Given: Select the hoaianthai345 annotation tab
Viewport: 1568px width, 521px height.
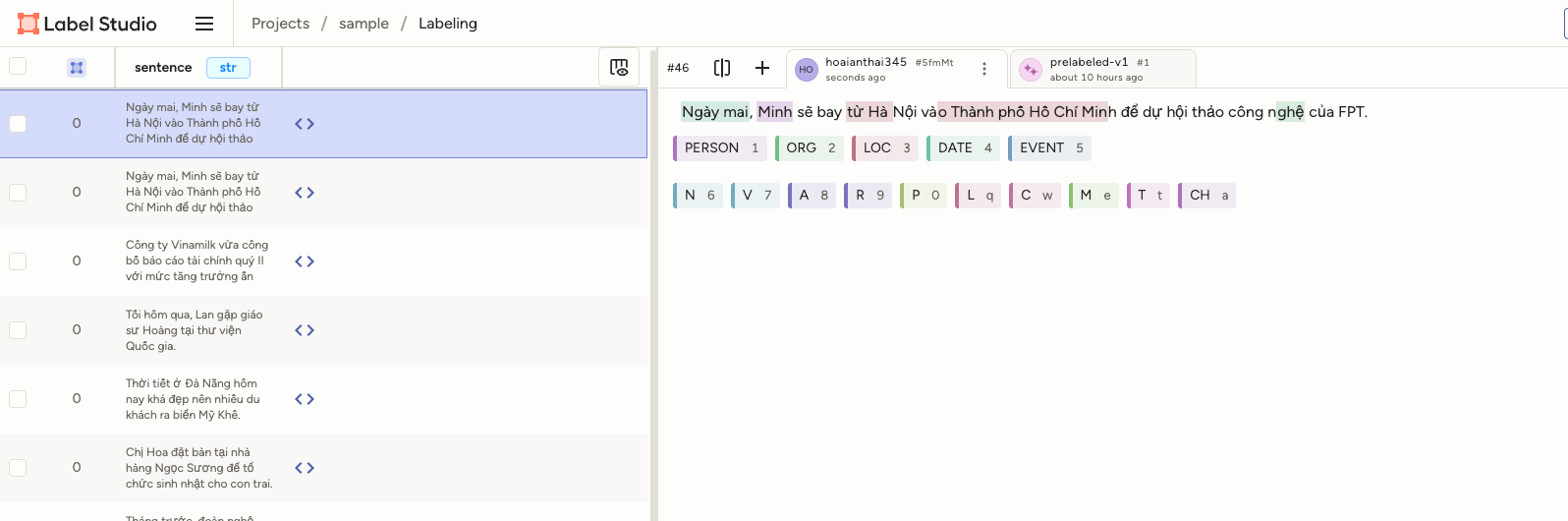Looking at the screenshot, I should (884, 69).
